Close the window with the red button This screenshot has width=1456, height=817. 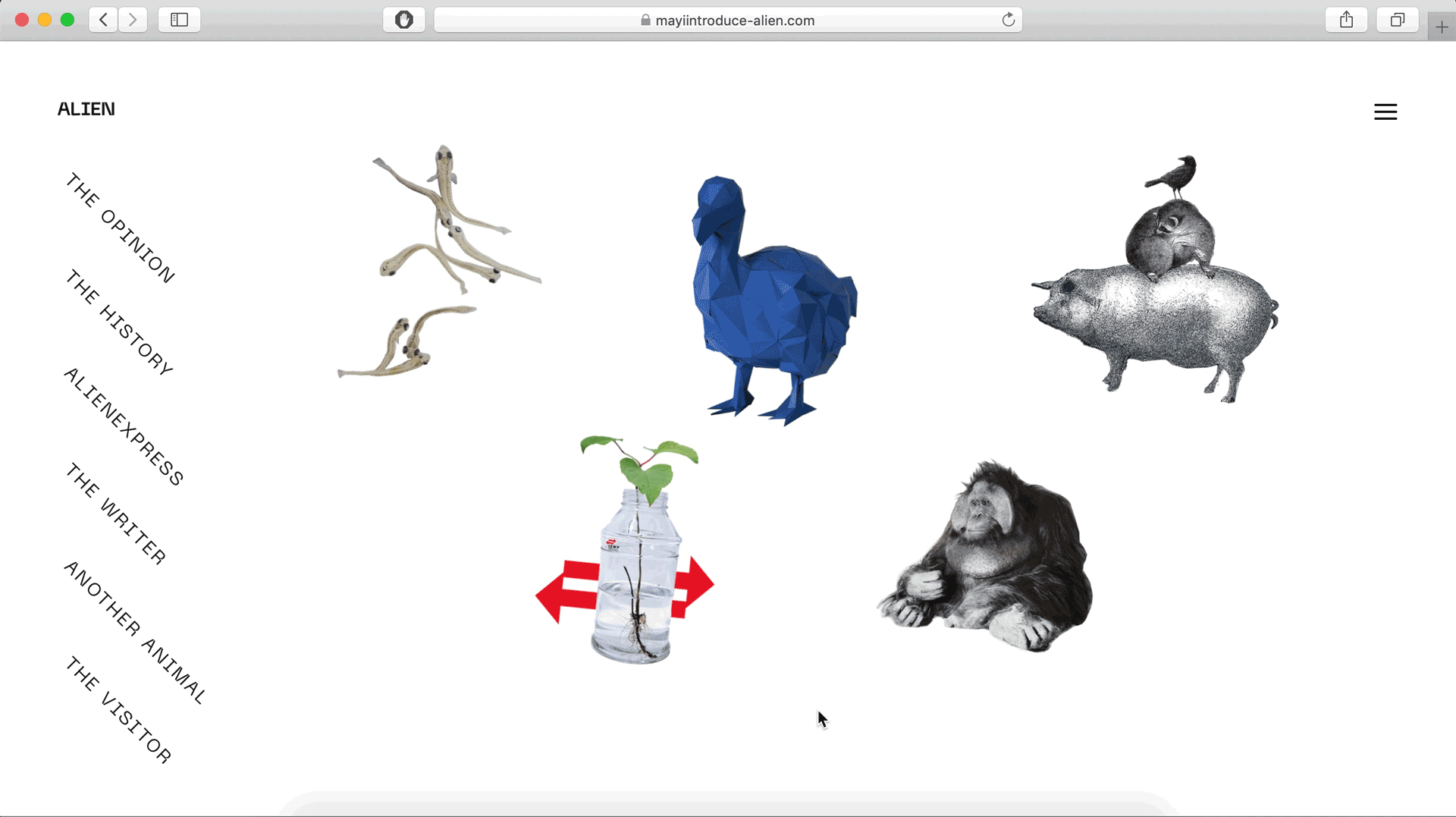[x=22, y=20]
